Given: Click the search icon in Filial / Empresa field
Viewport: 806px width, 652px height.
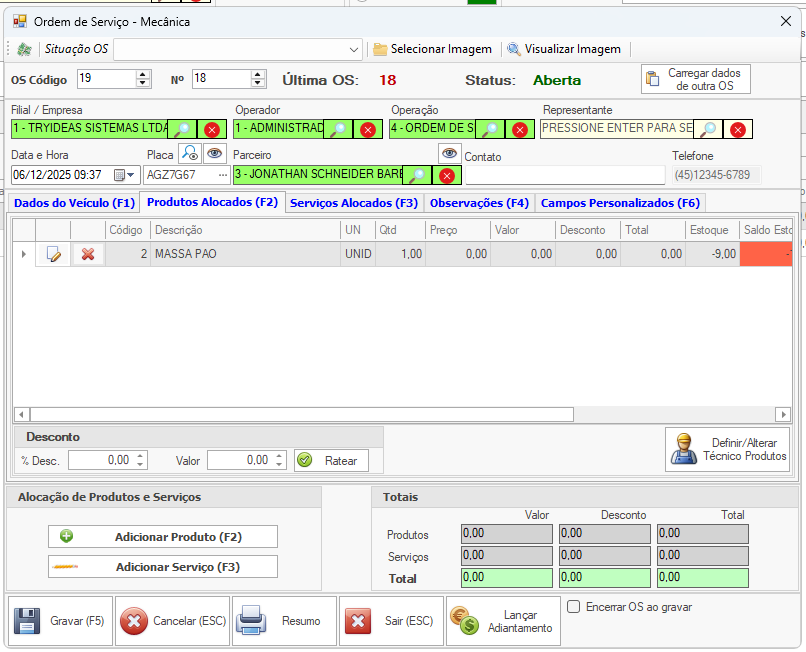Looking at the screenshot, I should [182, 129].
